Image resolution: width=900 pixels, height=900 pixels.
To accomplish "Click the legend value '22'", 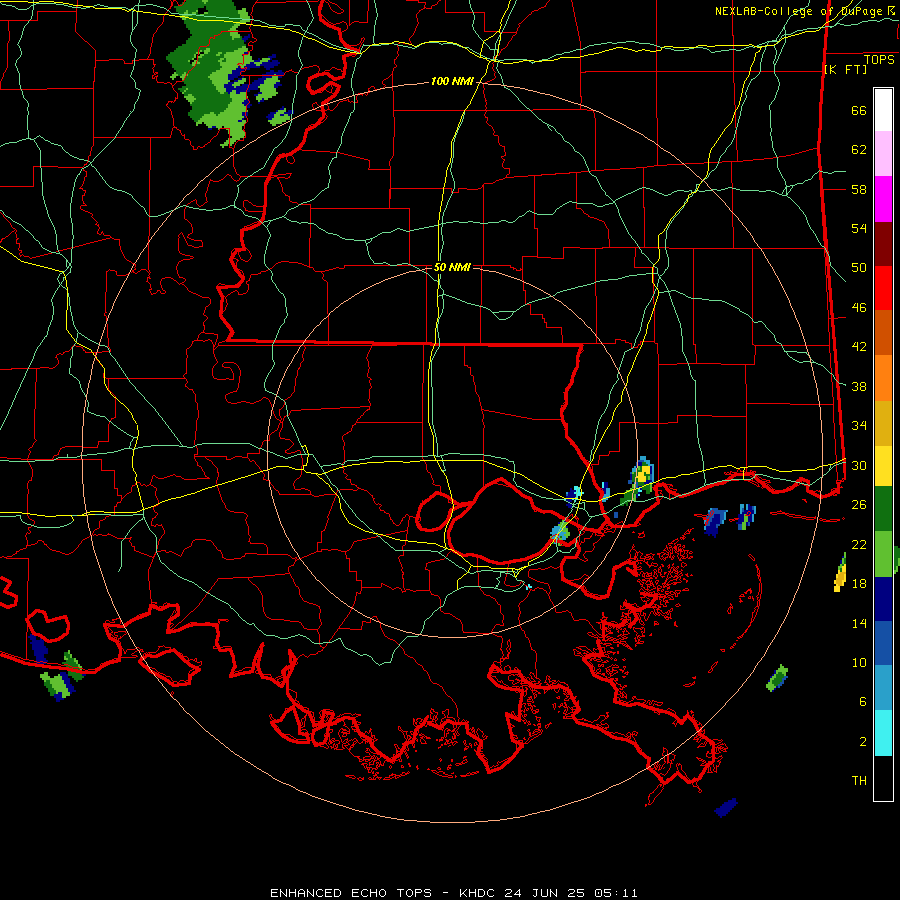I will point(859,544).
